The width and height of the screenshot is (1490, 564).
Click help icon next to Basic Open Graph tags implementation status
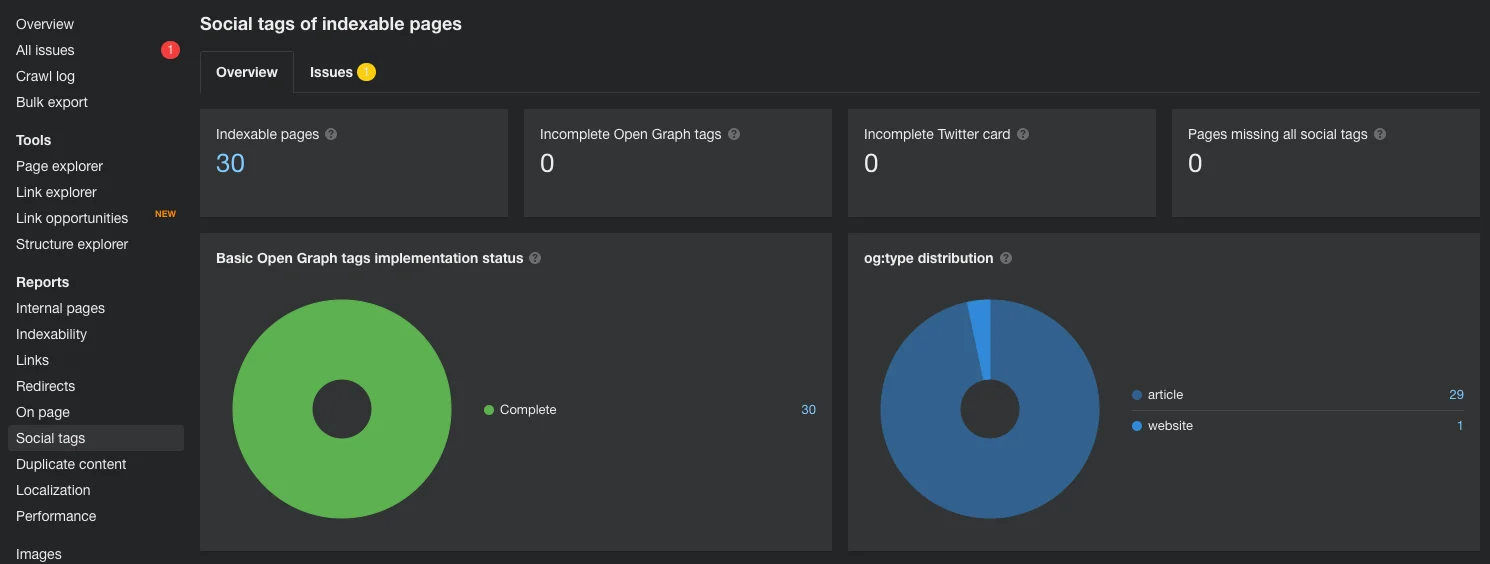pos(535,258)
